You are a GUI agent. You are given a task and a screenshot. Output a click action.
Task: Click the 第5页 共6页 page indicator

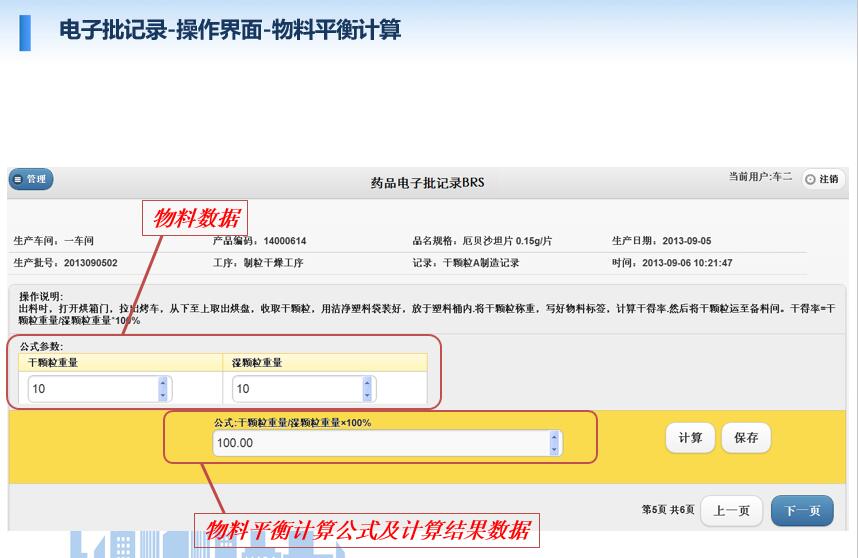pos(667,510)
